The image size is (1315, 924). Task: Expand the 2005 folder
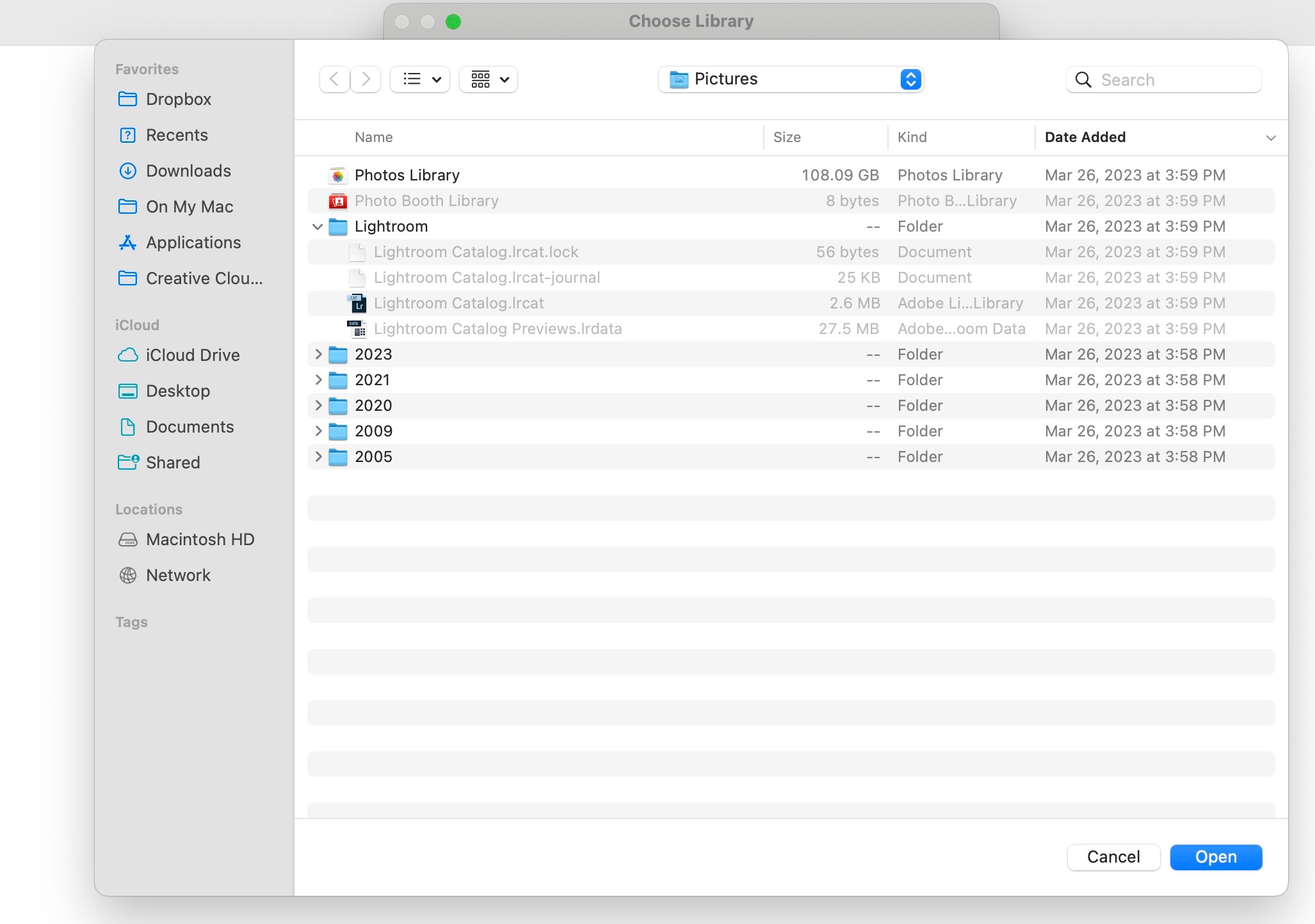[x=318, y=456]
